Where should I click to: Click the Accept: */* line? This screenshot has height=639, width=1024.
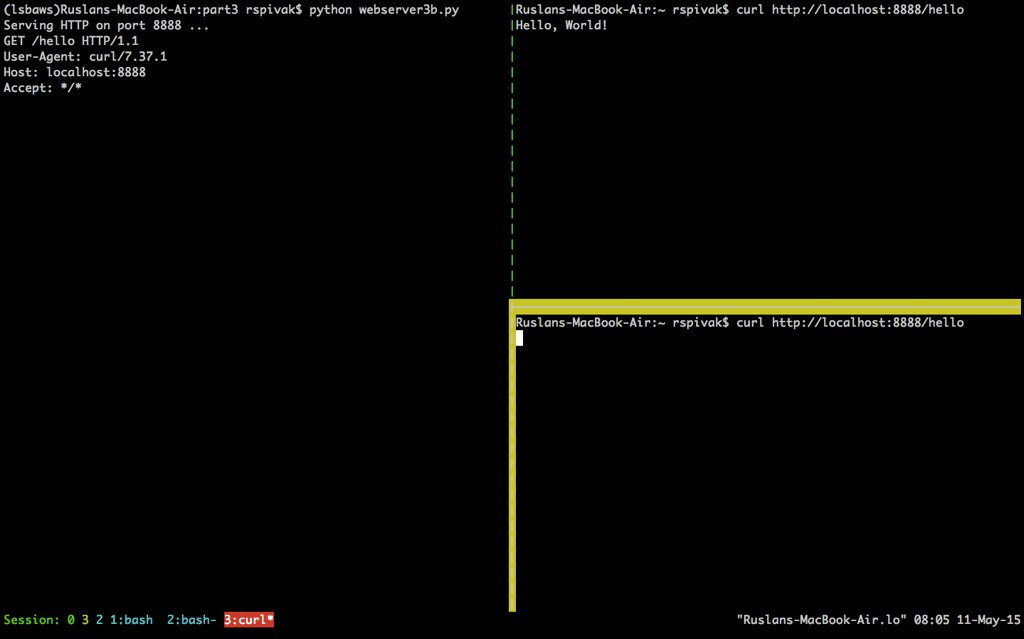[x=42, y=88]
